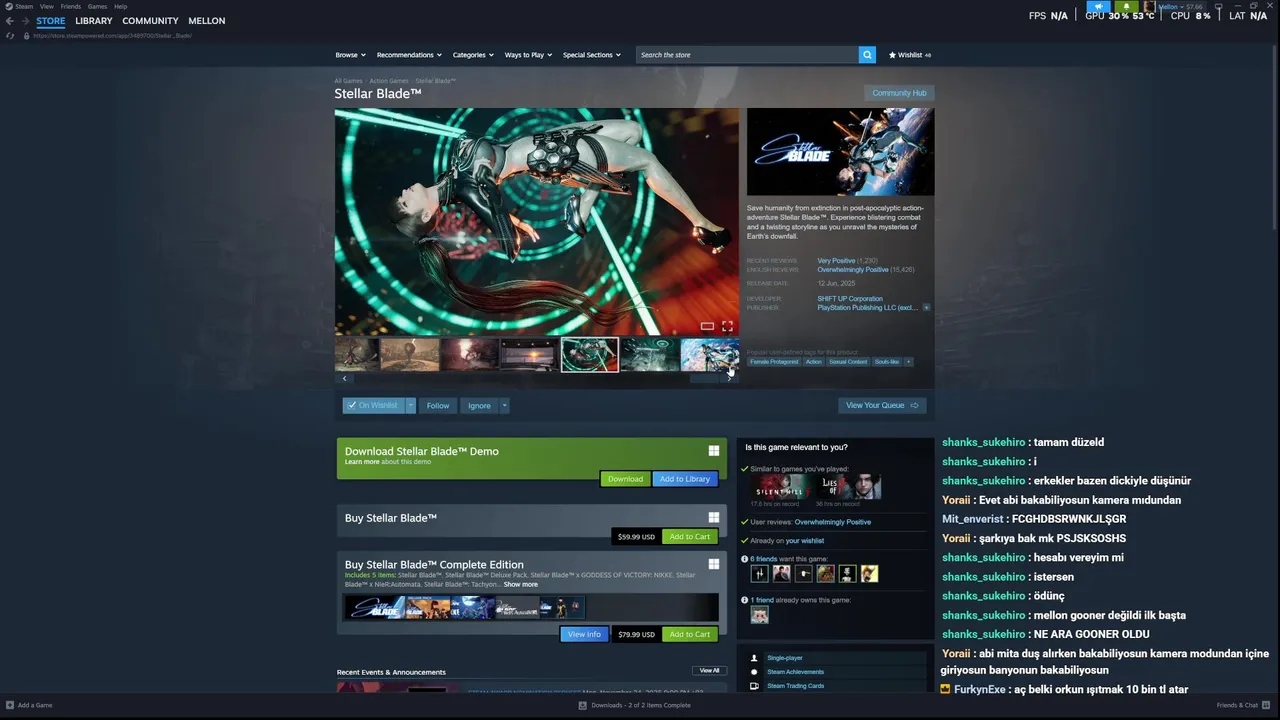The image size is (1280, 720).
Task: Open the Recommendations dropdown
Action: [x=409, y=55]
